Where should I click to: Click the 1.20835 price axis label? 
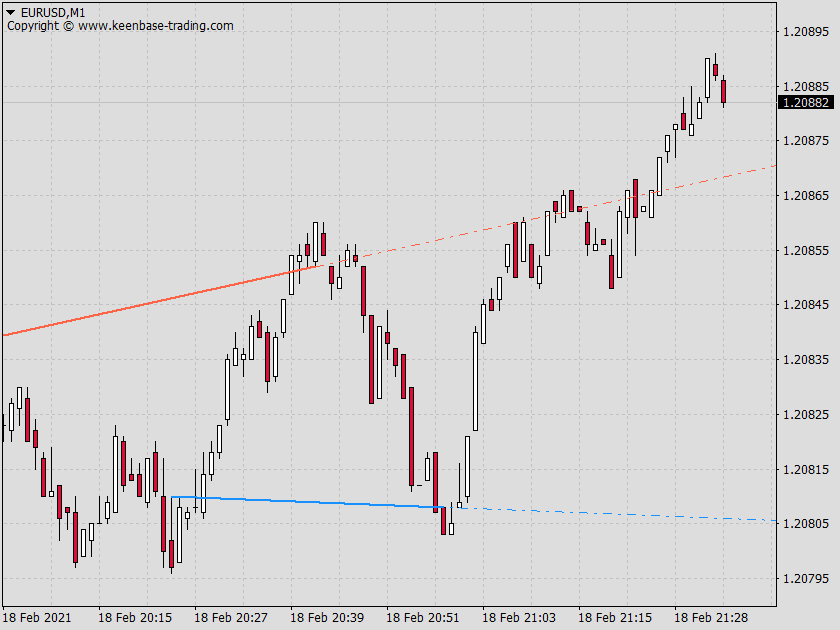pyautogui.click(x=806, y=359)
